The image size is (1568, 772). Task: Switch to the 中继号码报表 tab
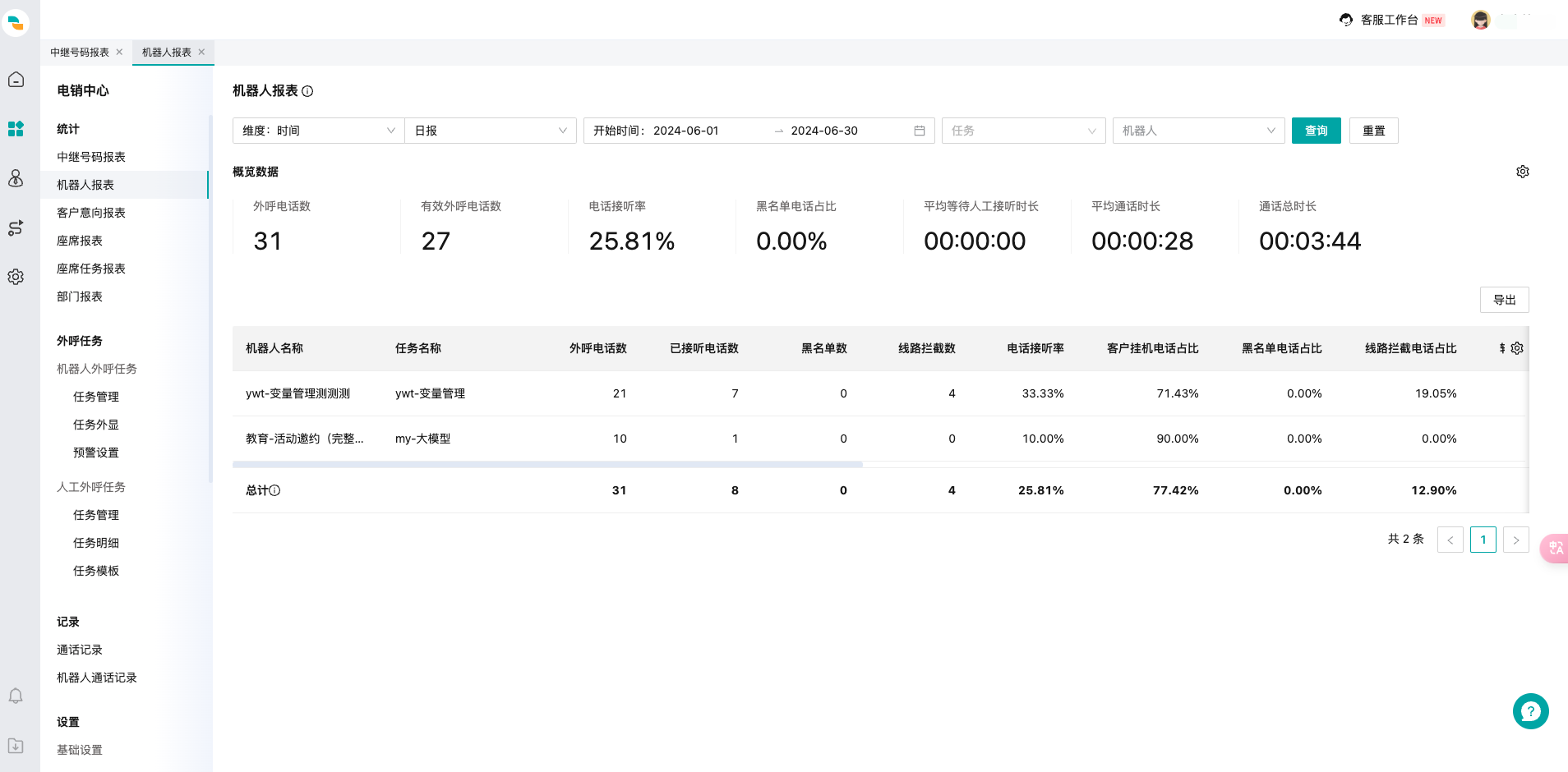[x=80, y=53]
